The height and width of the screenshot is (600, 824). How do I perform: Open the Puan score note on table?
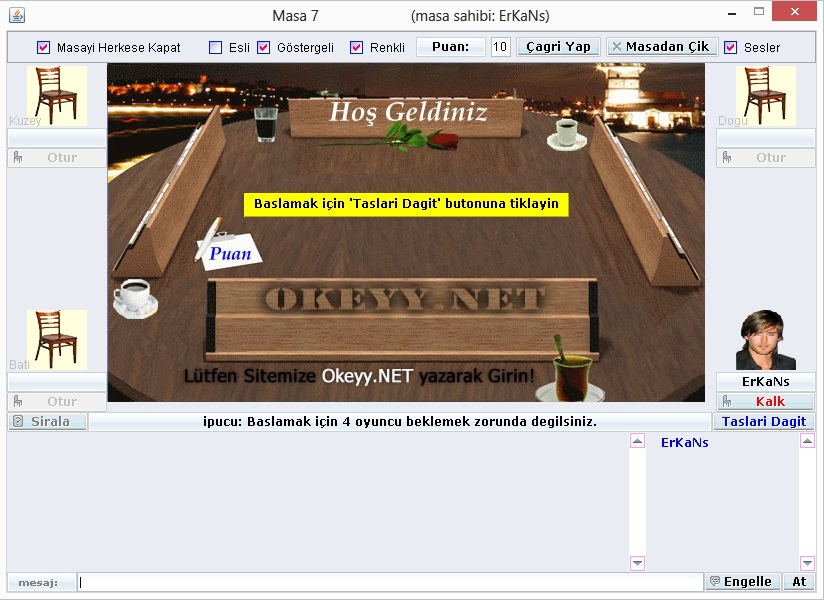point(229,251)
